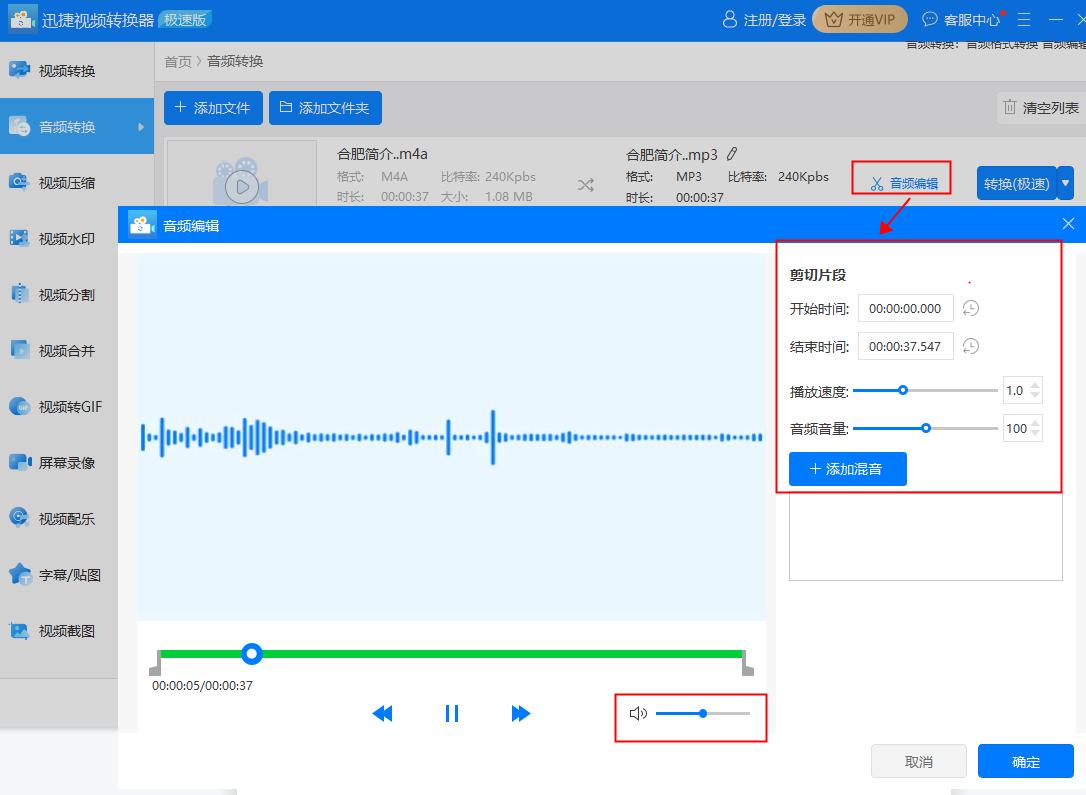Open the 视频压缩 tool in the sidebar
The height and width of the screenshot is (795, 1086).
pyautogui.click(x=60, y=182)
